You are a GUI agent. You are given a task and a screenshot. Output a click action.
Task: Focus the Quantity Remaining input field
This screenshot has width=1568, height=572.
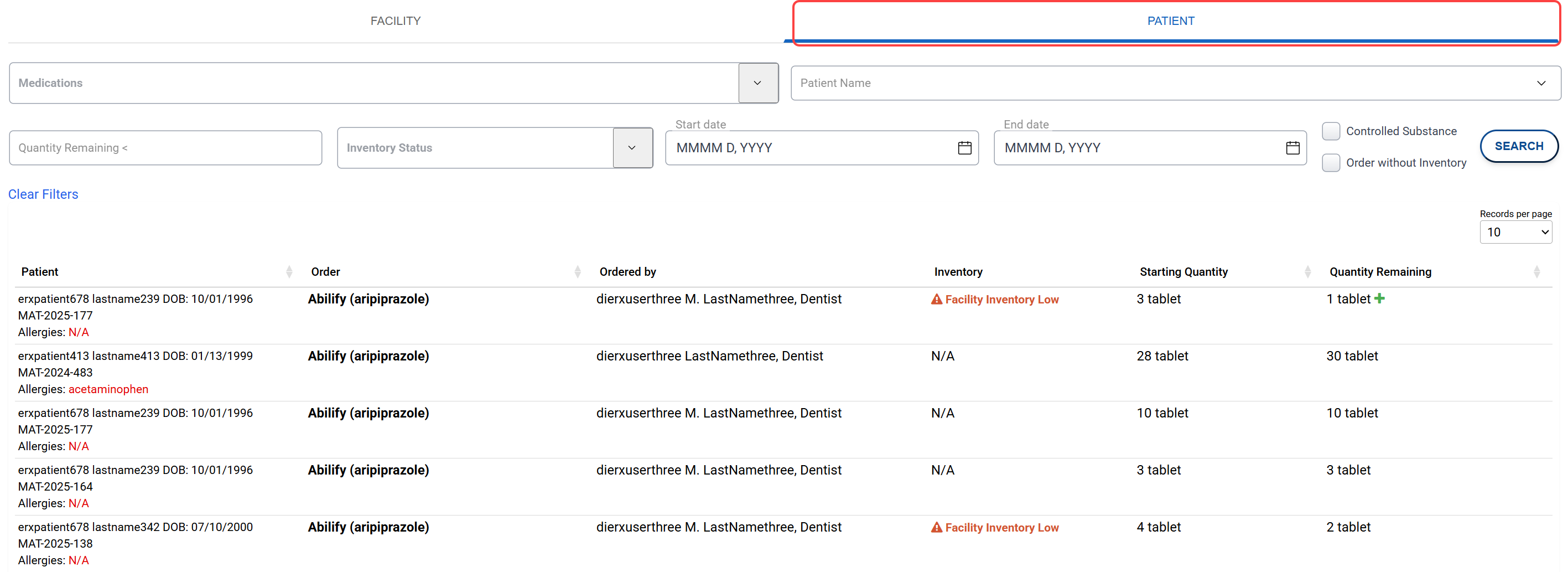pyautogui.click(x=165, y=148)
